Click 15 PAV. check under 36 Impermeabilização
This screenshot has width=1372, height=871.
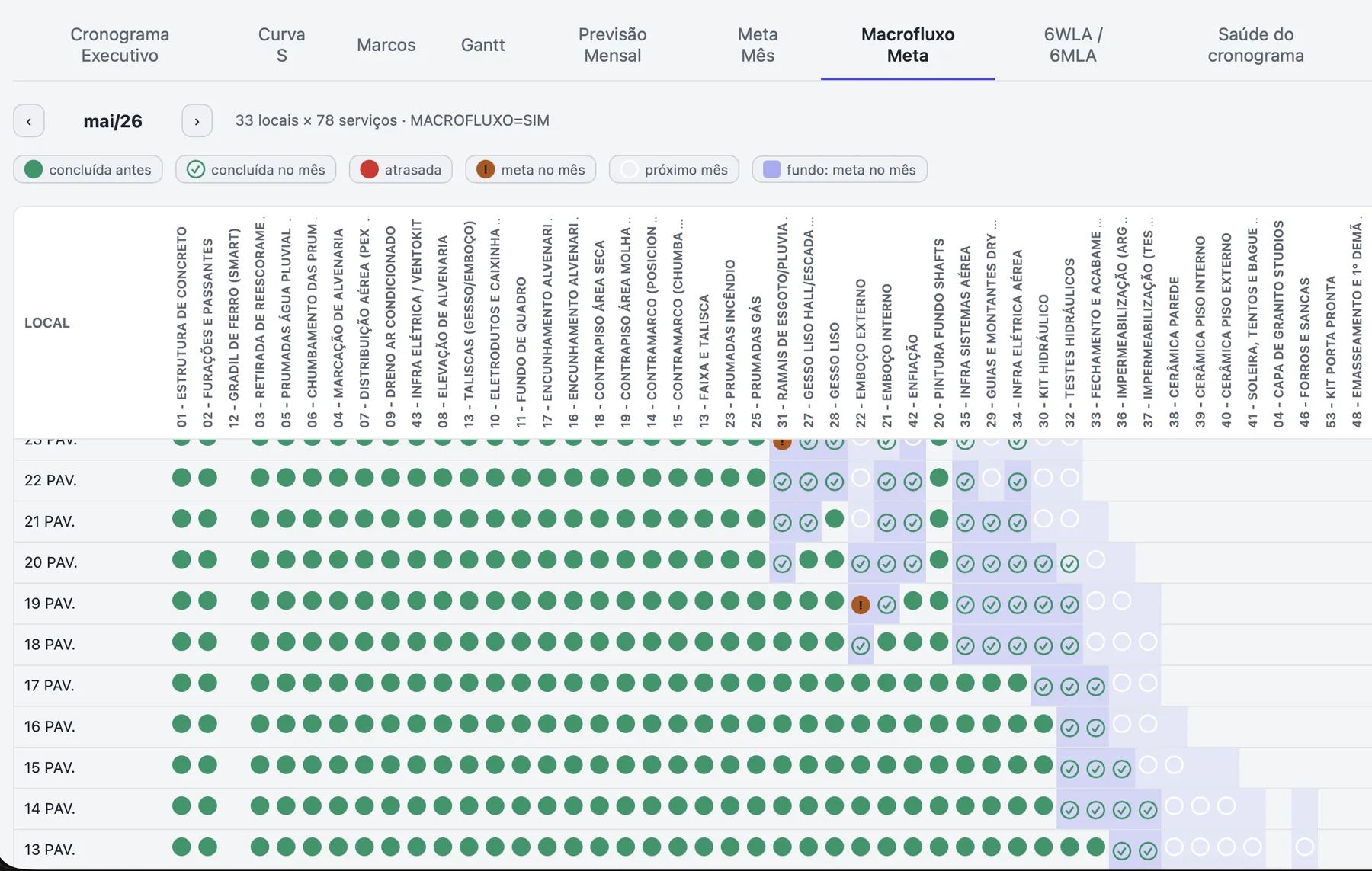click(1121, 769)
